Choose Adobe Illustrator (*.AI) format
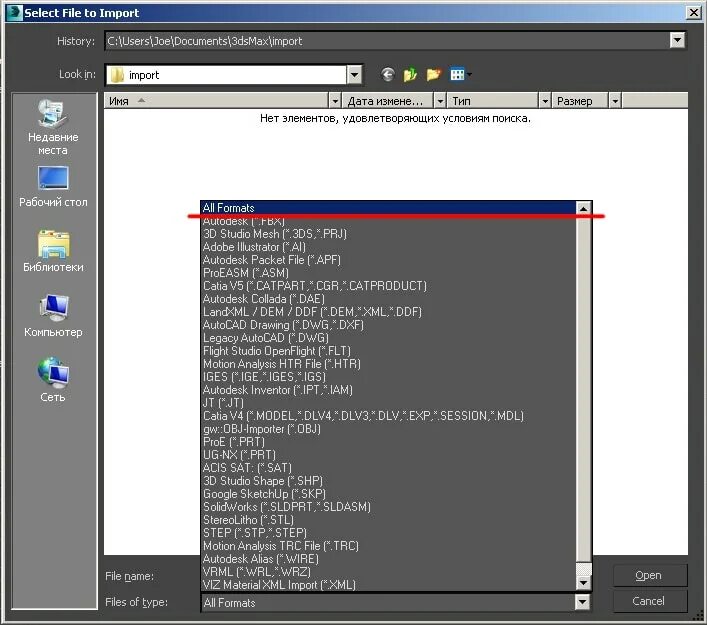Screen dimensions: 707x625 click(x=388, y=247)
